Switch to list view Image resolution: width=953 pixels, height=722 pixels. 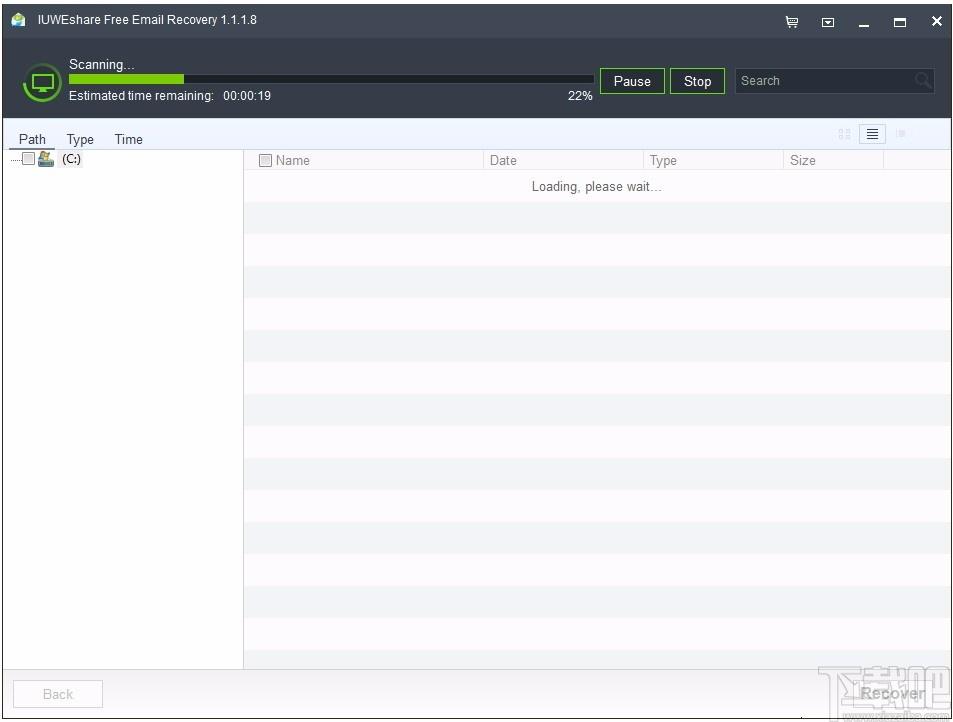(x=872, y=134)
